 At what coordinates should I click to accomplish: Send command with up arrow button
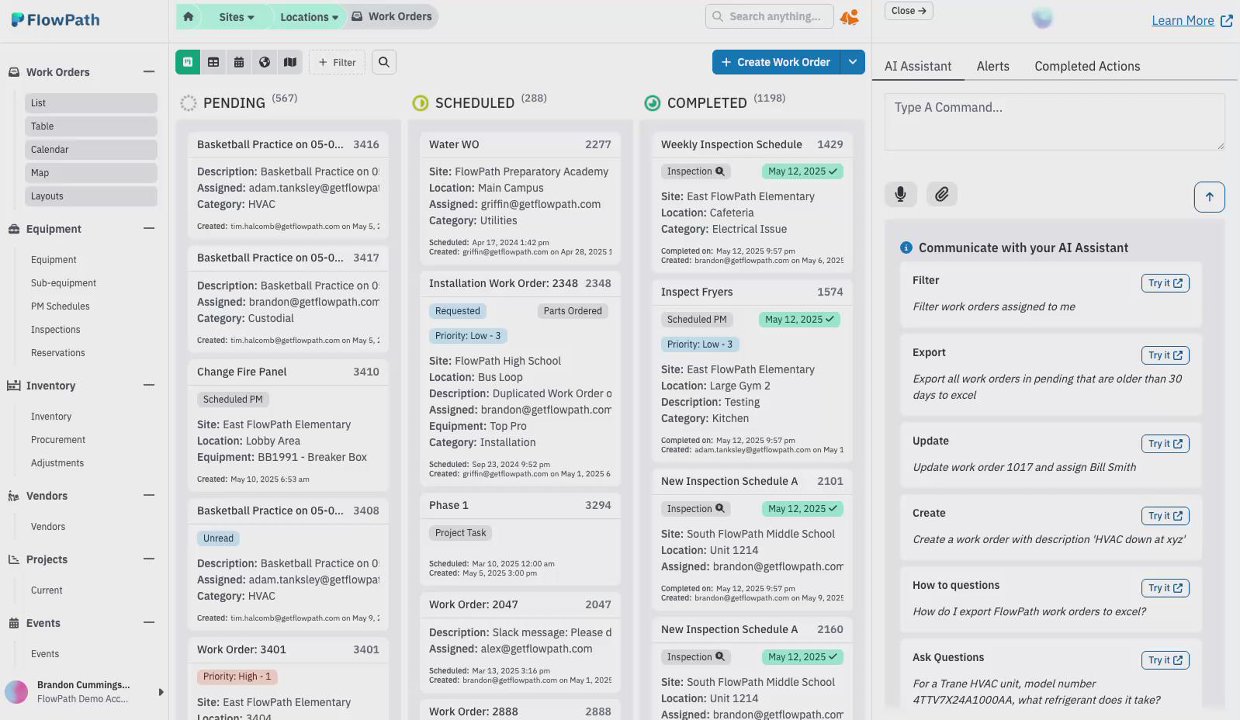point(1209,196)
